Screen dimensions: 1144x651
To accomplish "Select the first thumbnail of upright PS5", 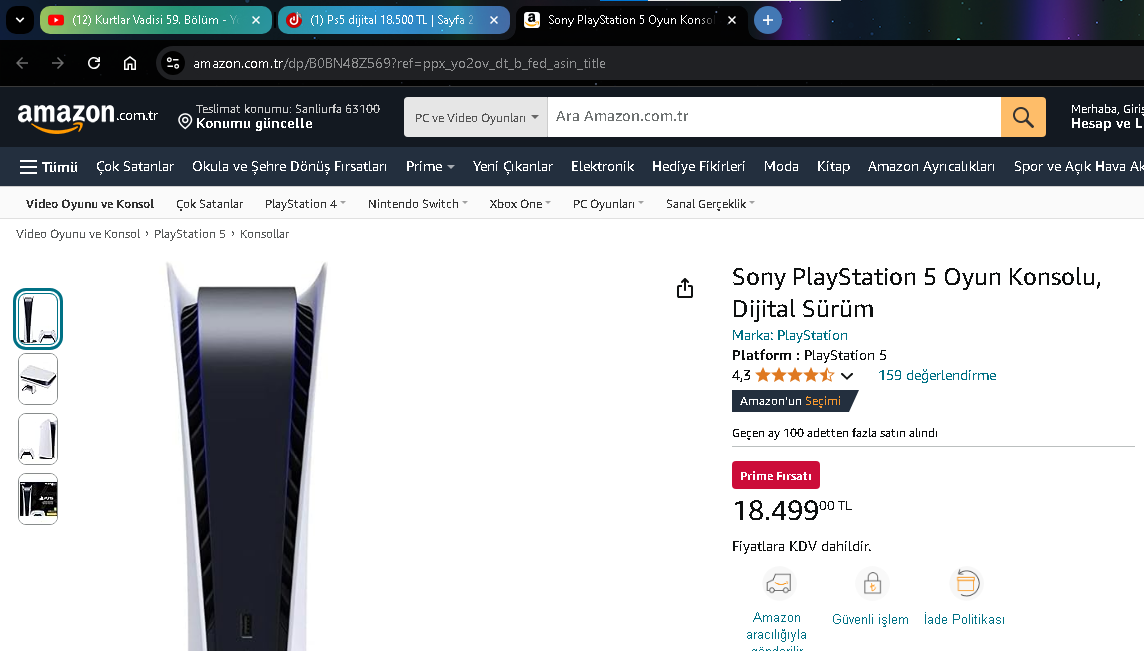I will 38,320.
